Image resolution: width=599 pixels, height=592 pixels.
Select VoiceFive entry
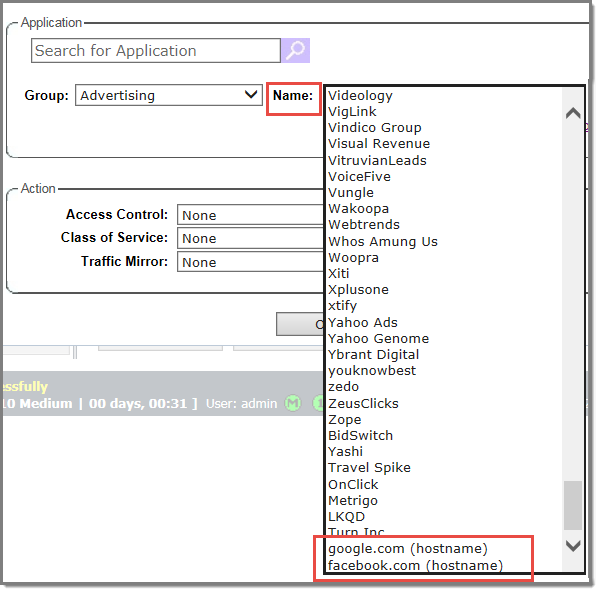pos(359,176)
